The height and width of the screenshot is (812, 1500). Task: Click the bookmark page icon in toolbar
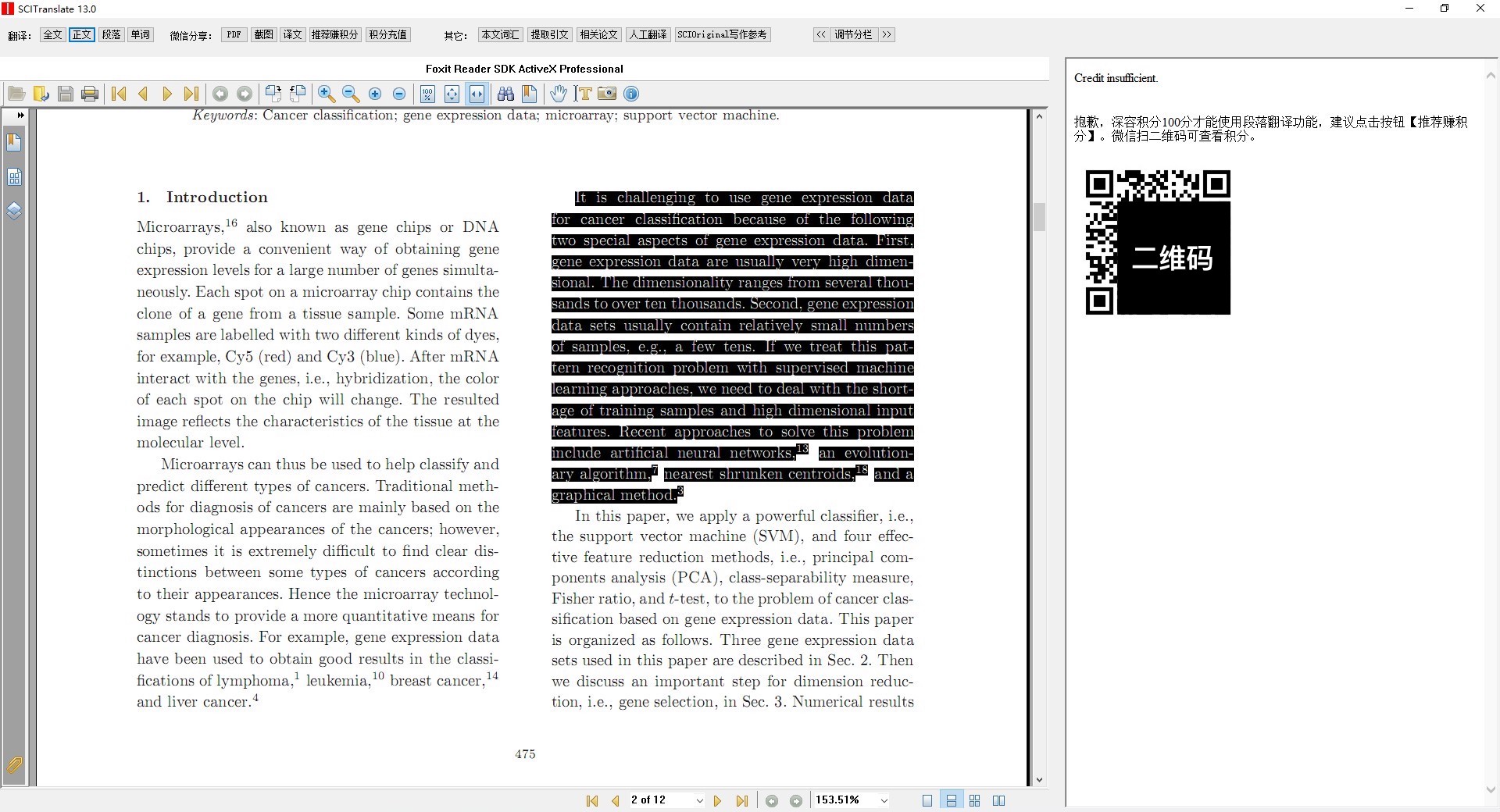click(530, 94)
